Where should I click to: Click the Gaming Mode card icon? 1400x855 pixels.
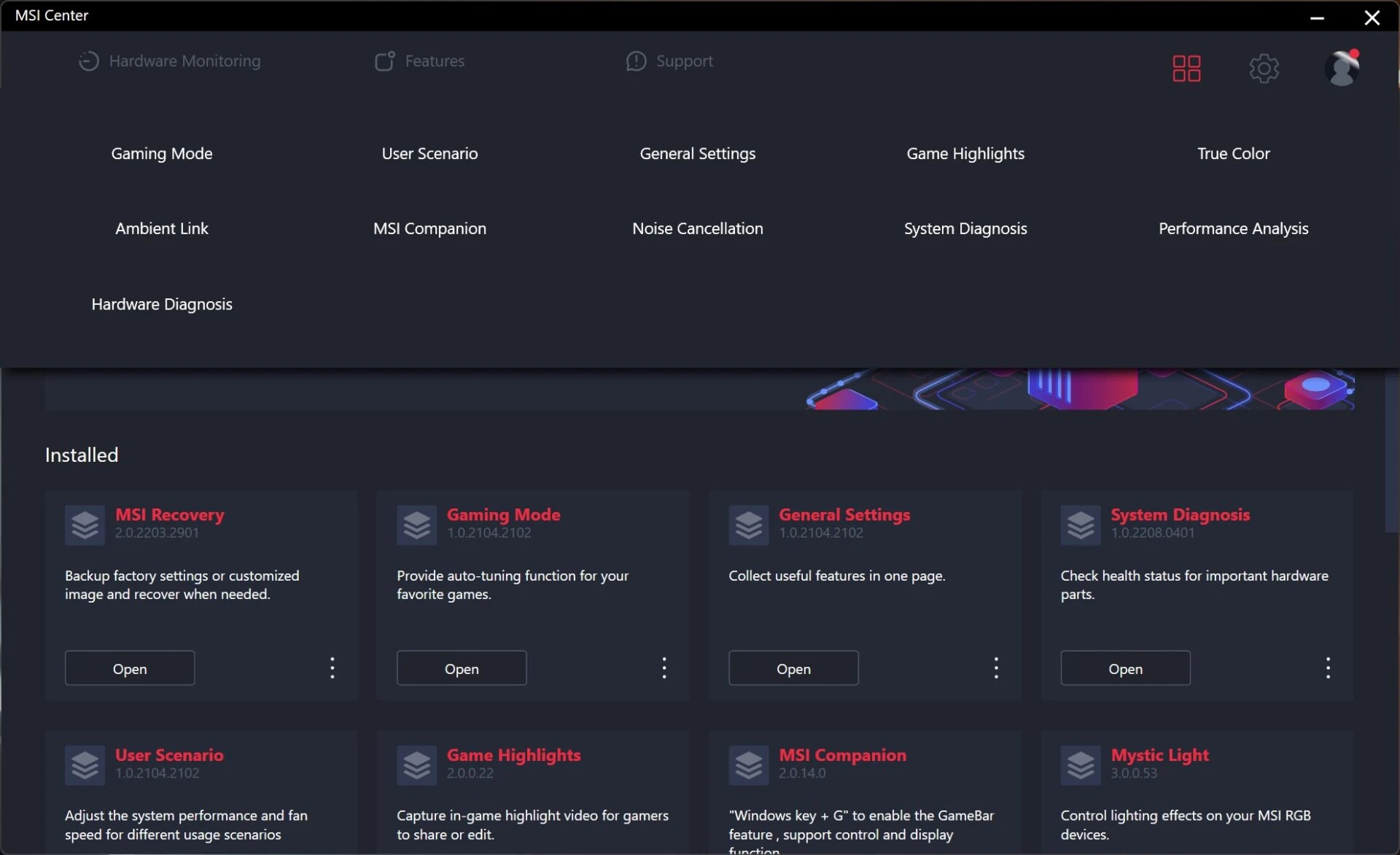tap(417, 525)
